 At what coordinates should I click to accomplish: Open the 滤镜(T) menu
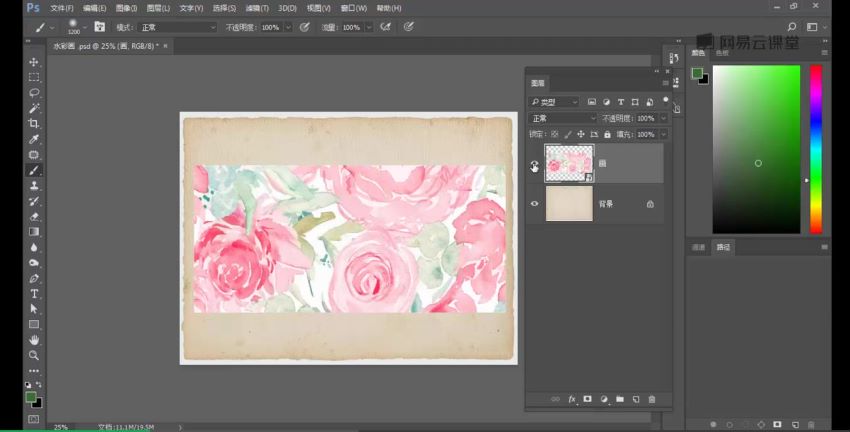click(256, 8)
